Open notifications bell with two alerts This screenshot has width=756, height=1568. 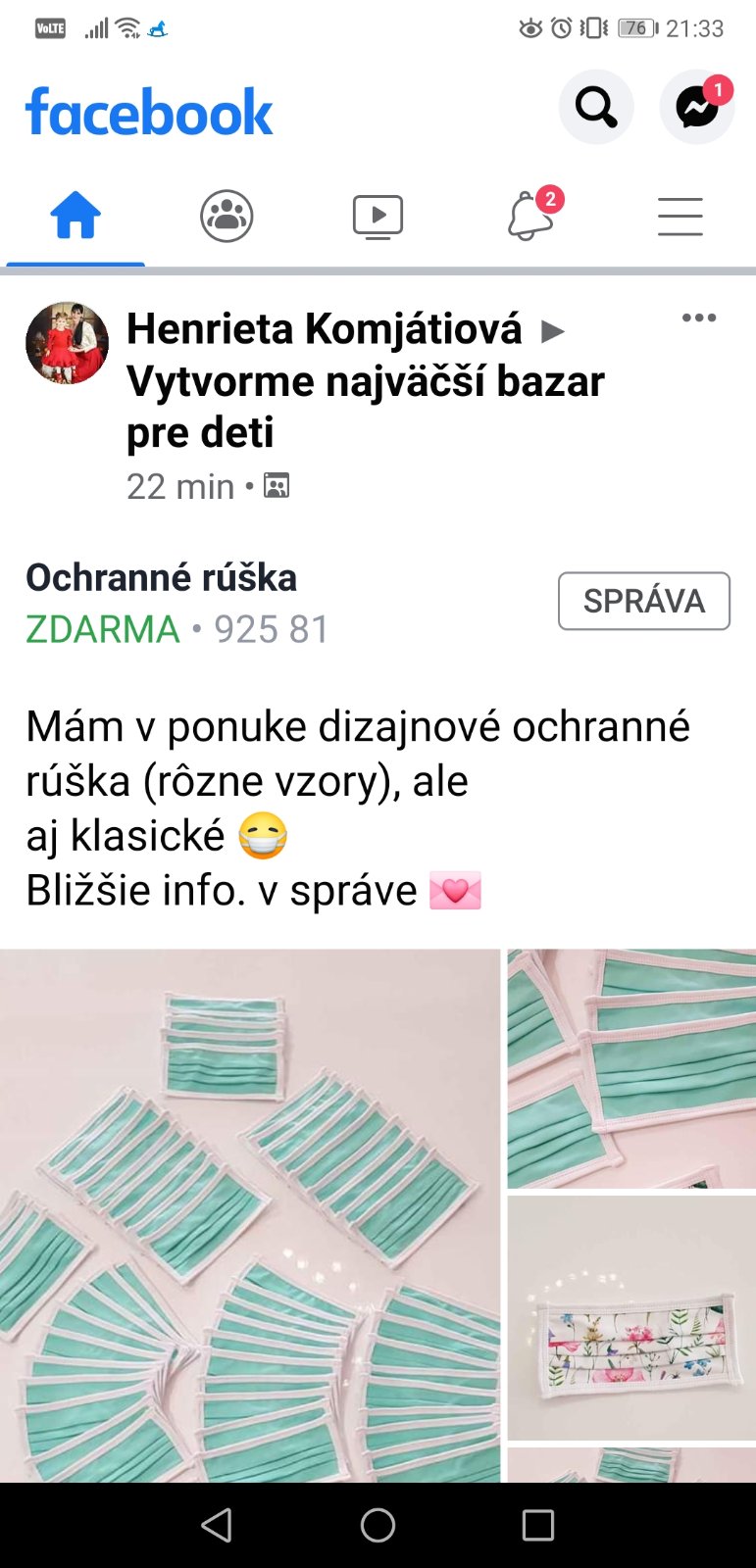[530, 215]
